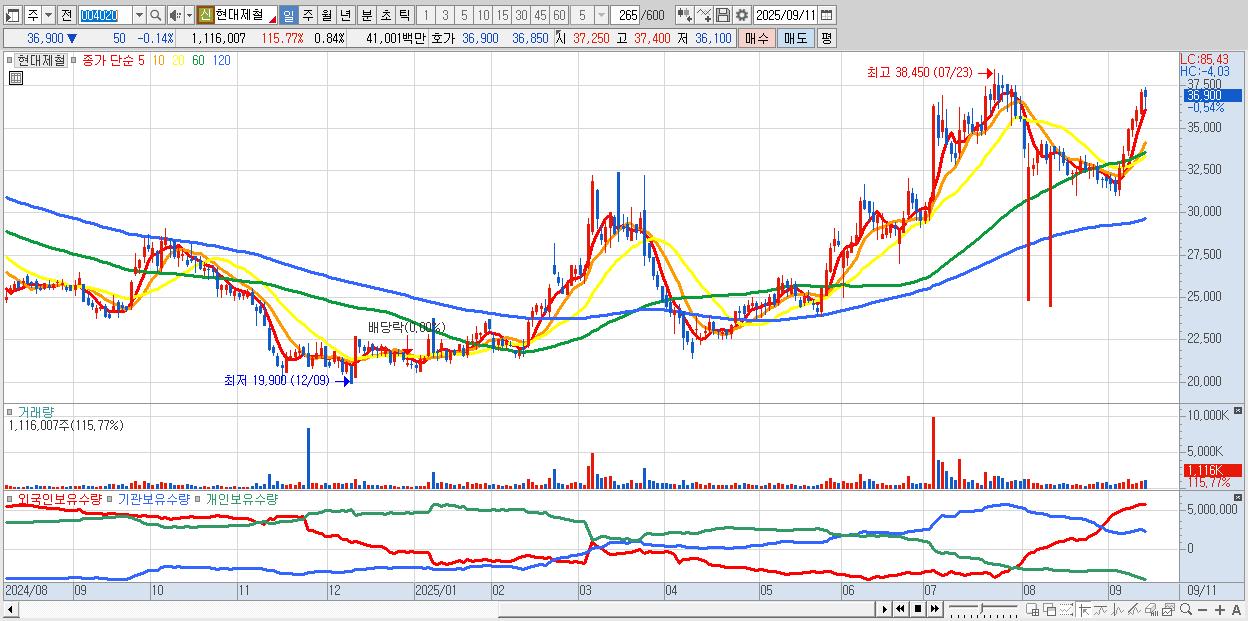Select the 60 interval preset
Image resolution: width=1248 pixels, height=621 pixels.
click(559, 15)
